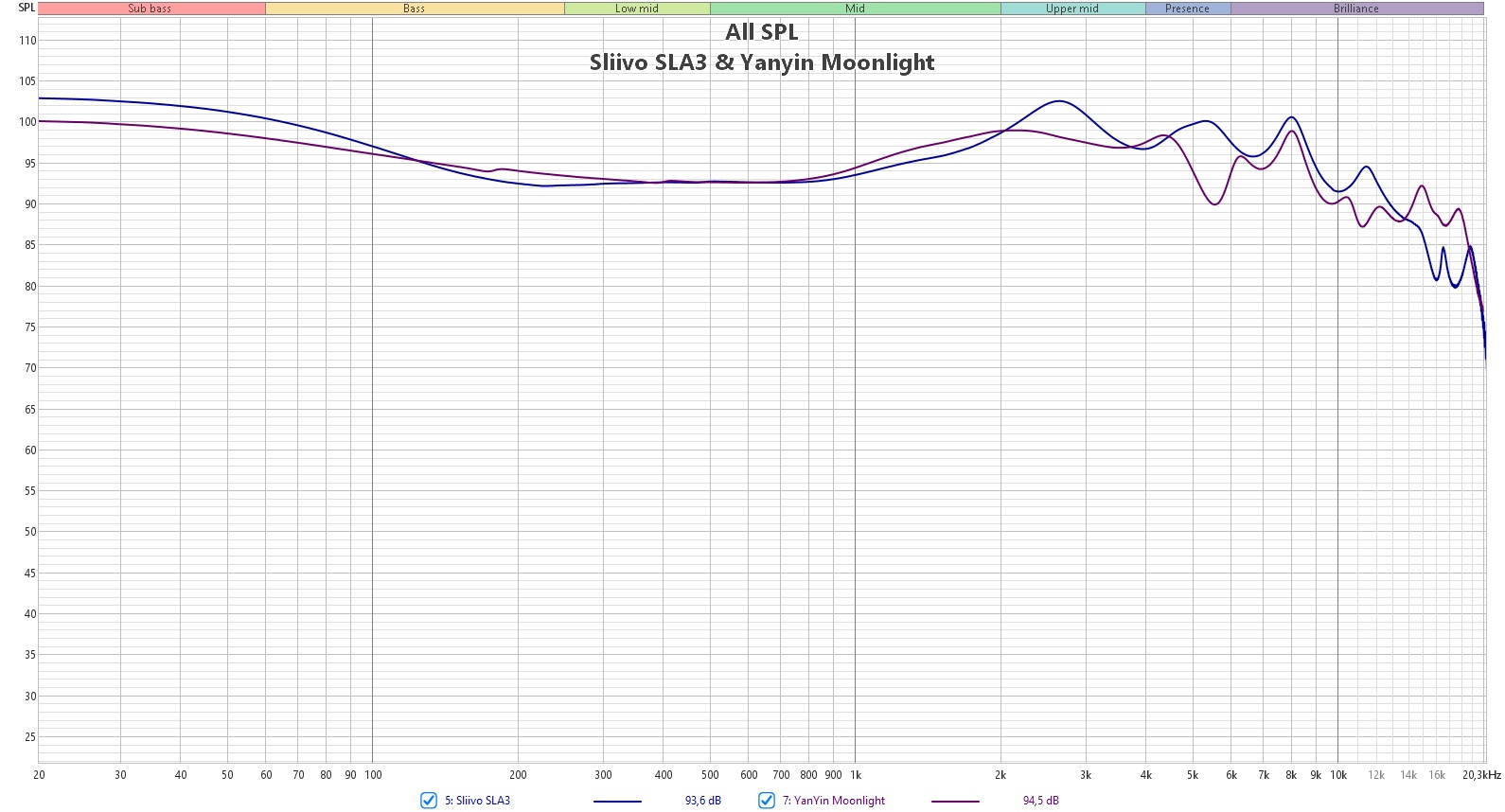Click the 70 SPL axis value
Image resolution: width=1505 pixels, height=812 pixels.
click(30, 368)
